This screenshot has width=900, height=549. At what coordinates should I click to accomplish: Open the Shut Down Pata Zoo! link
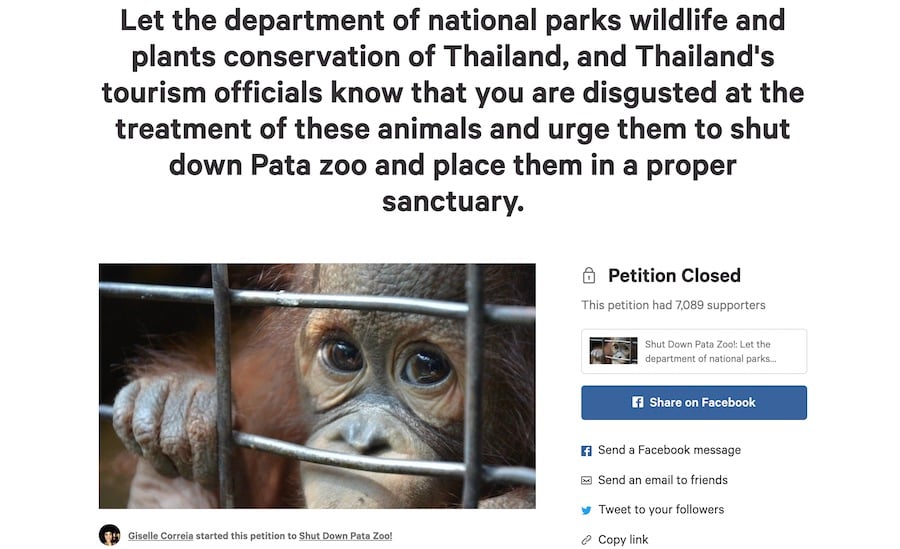(x=345, y=536)
